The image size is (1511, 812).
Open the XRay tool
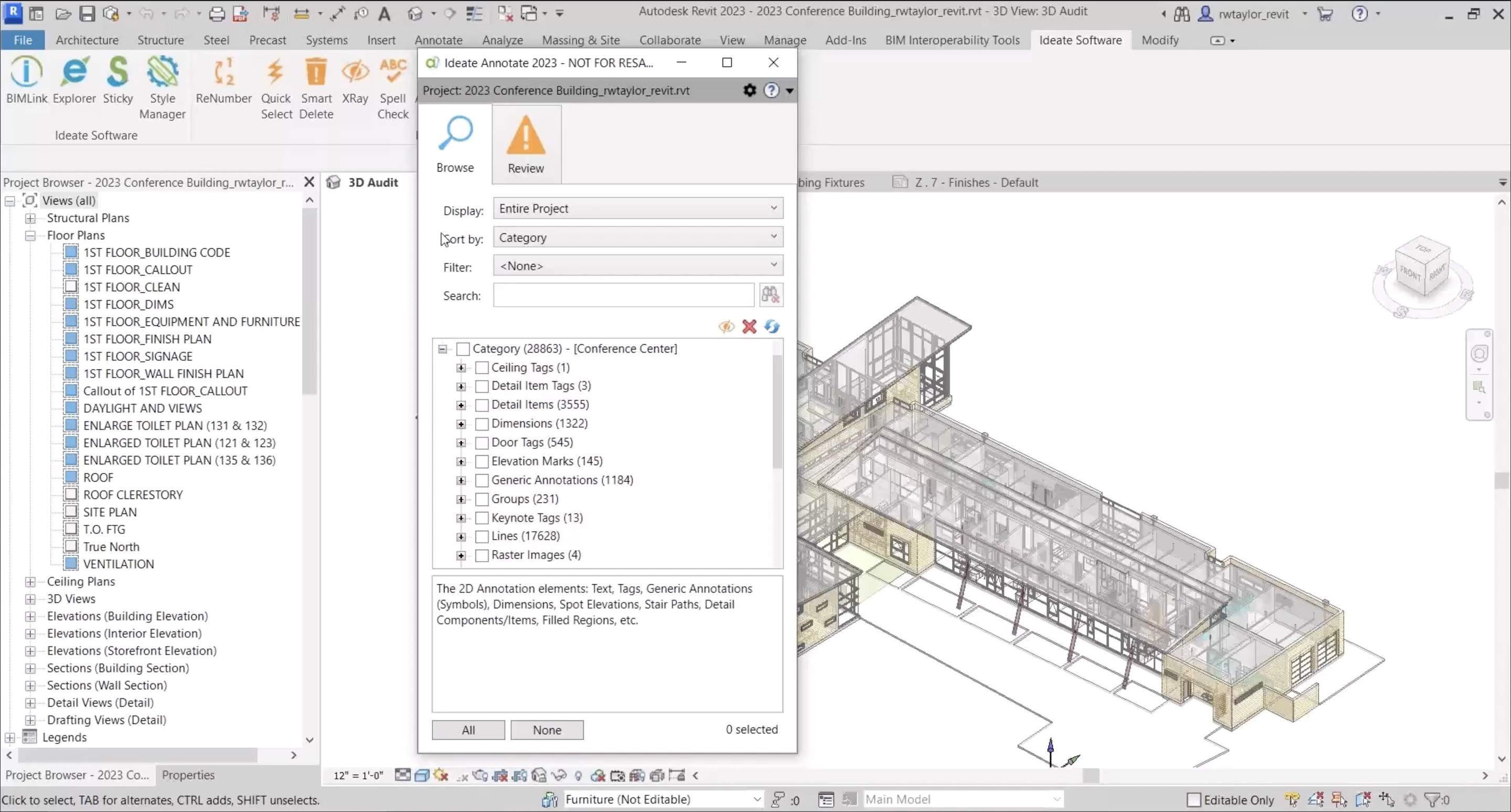tap(355, 80)
